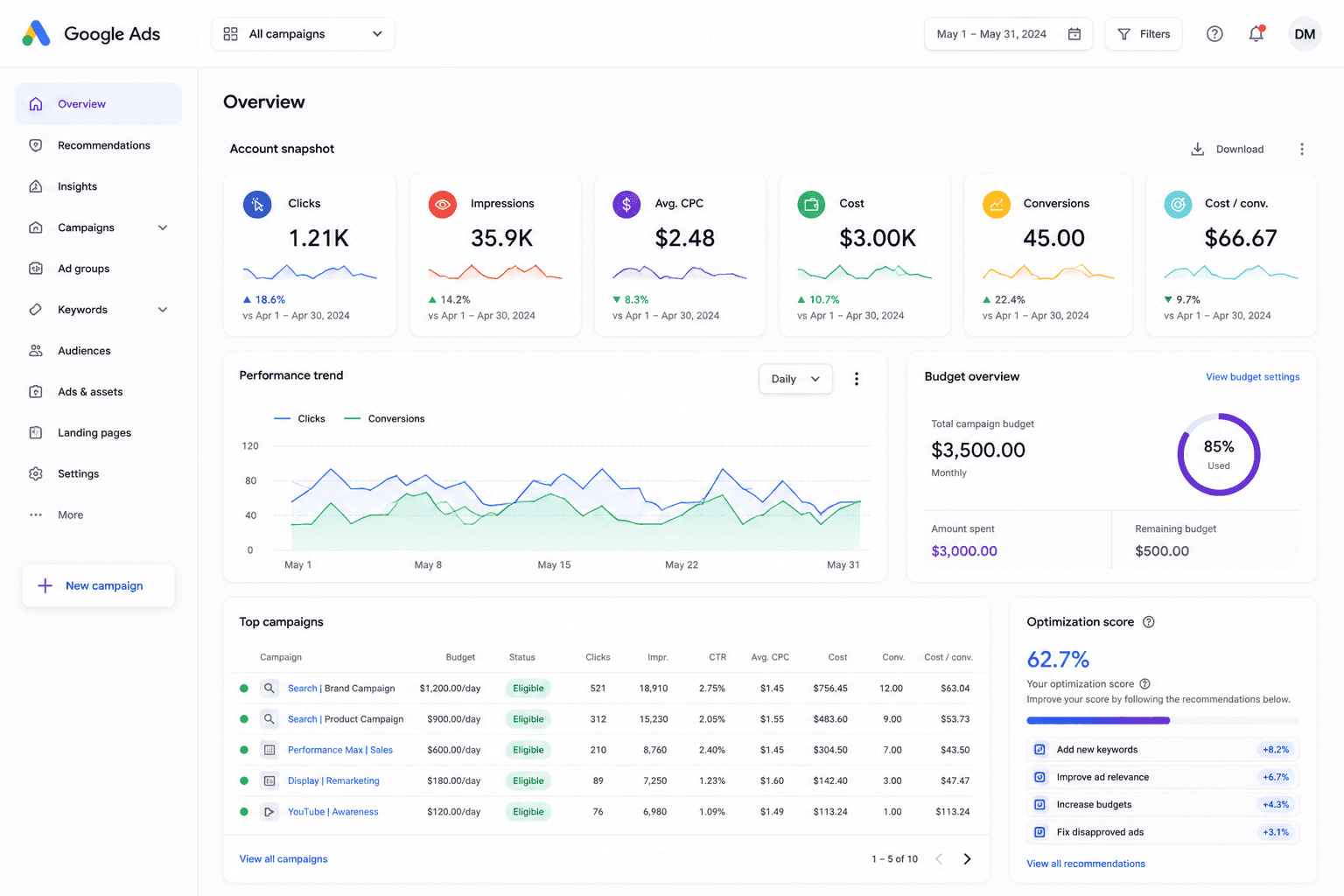Open the Daily interval dropdown

795,379
